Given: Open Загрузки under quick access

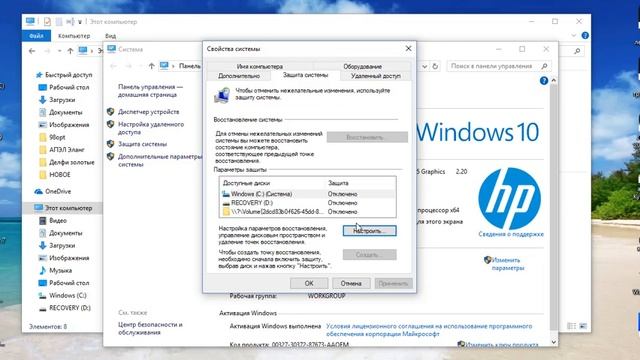Looking at the screenshot, I should [x=57, y=100].
